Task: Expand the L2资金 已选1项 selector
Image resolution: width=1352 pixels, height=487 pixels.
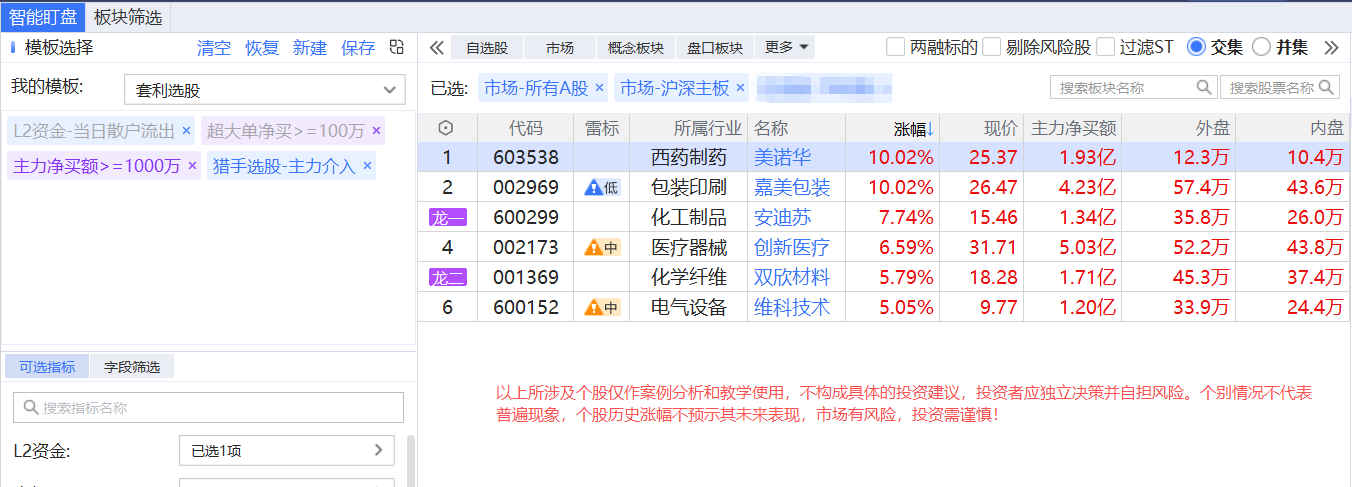Action: click(x=286, y=451)
